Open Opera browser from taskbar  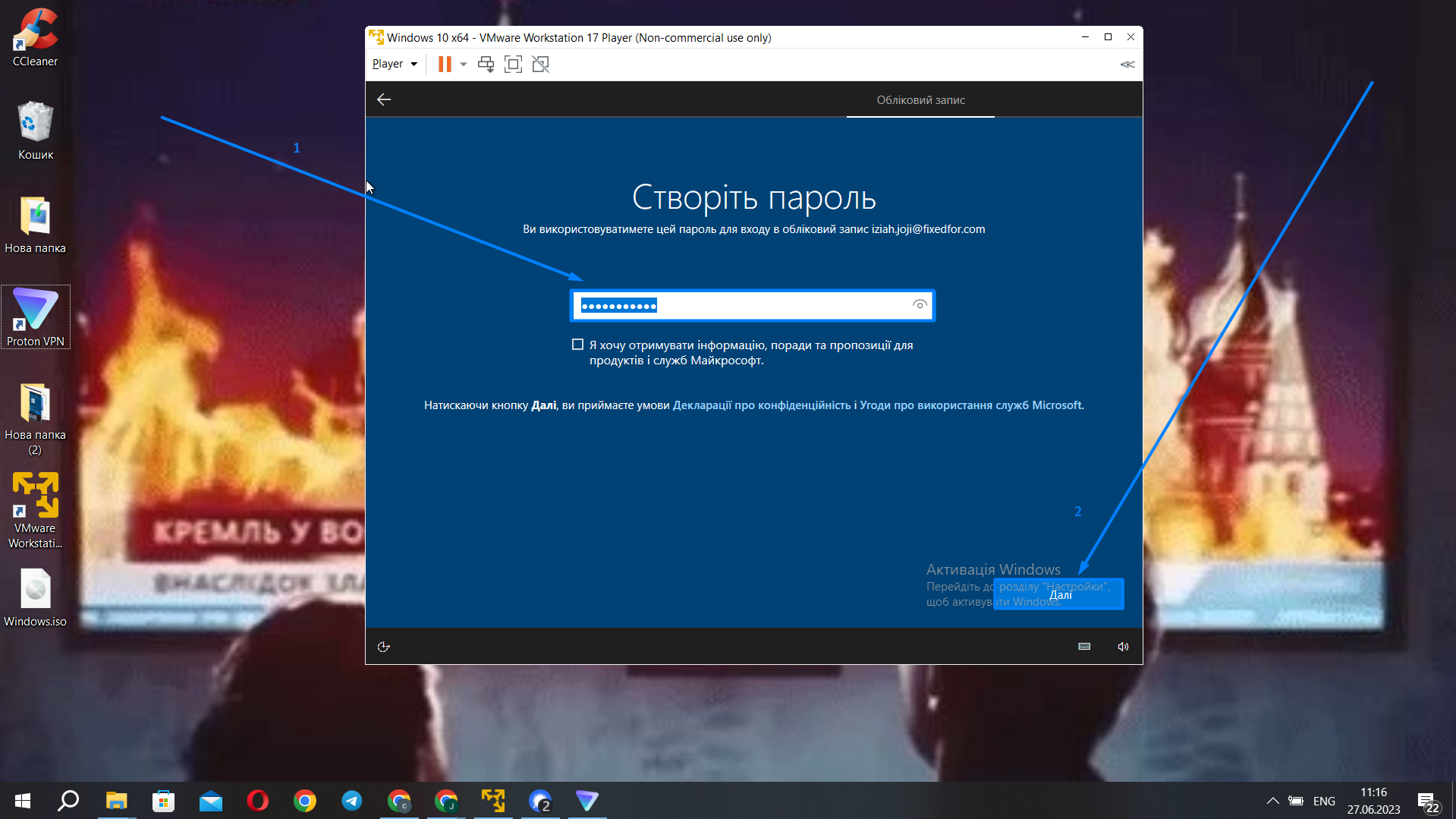pyautogui.click(x=257, y=801)
